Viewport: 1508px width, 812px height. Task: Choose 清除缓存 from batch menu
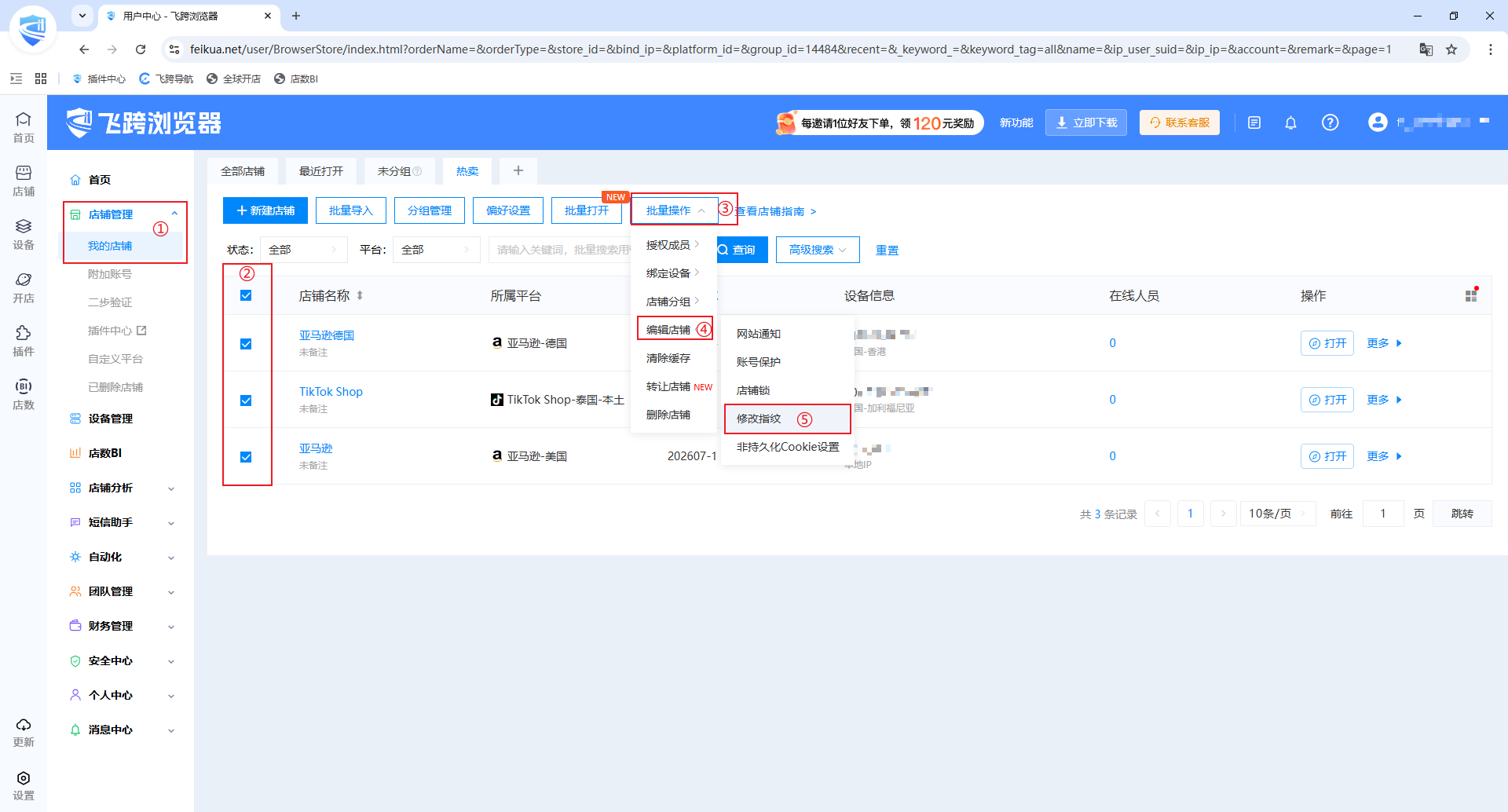click(x=668, y=358)
